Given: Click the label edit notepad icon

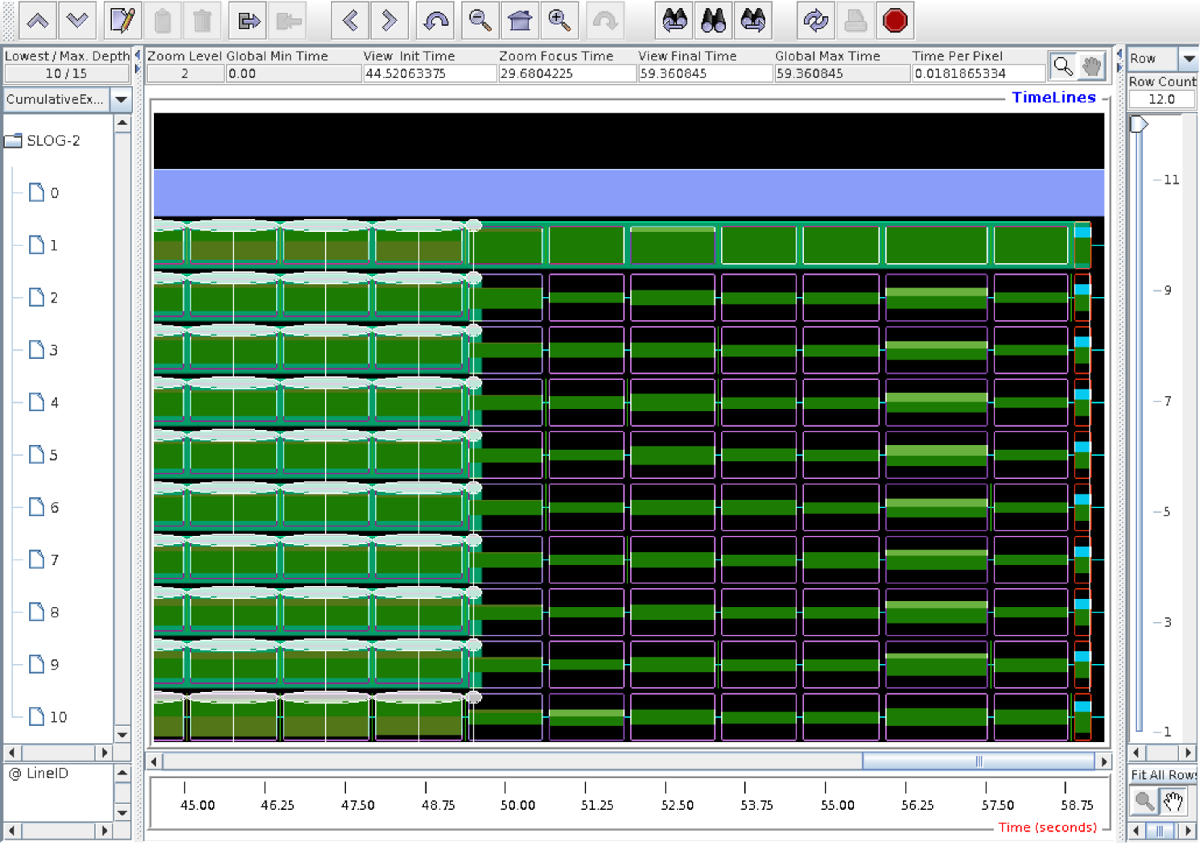Looking at the screenshot, I should point(122,19).
